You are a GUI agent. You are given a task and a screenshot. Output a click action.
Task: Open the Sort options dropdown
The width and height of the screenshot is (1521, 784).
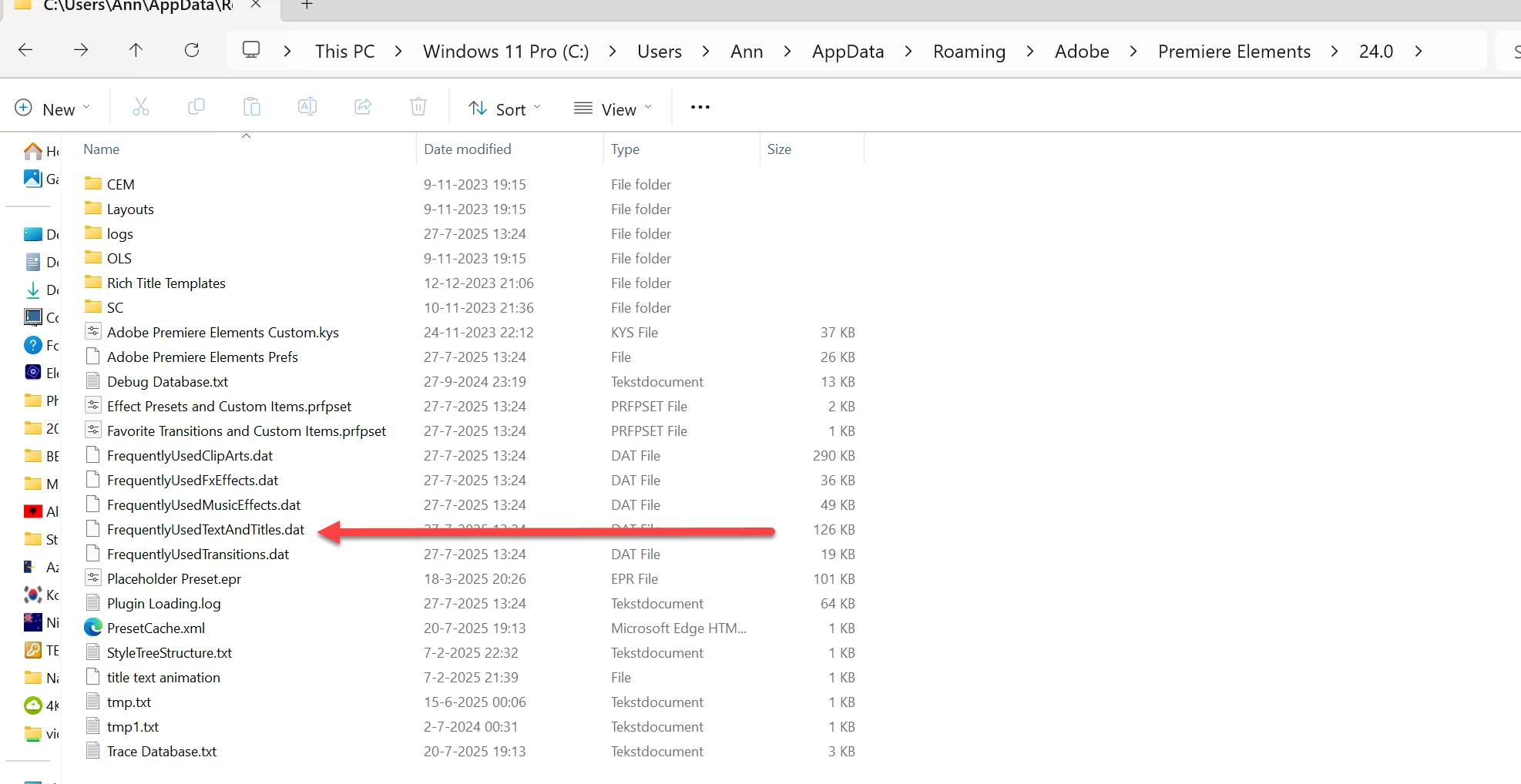[505, 109]
